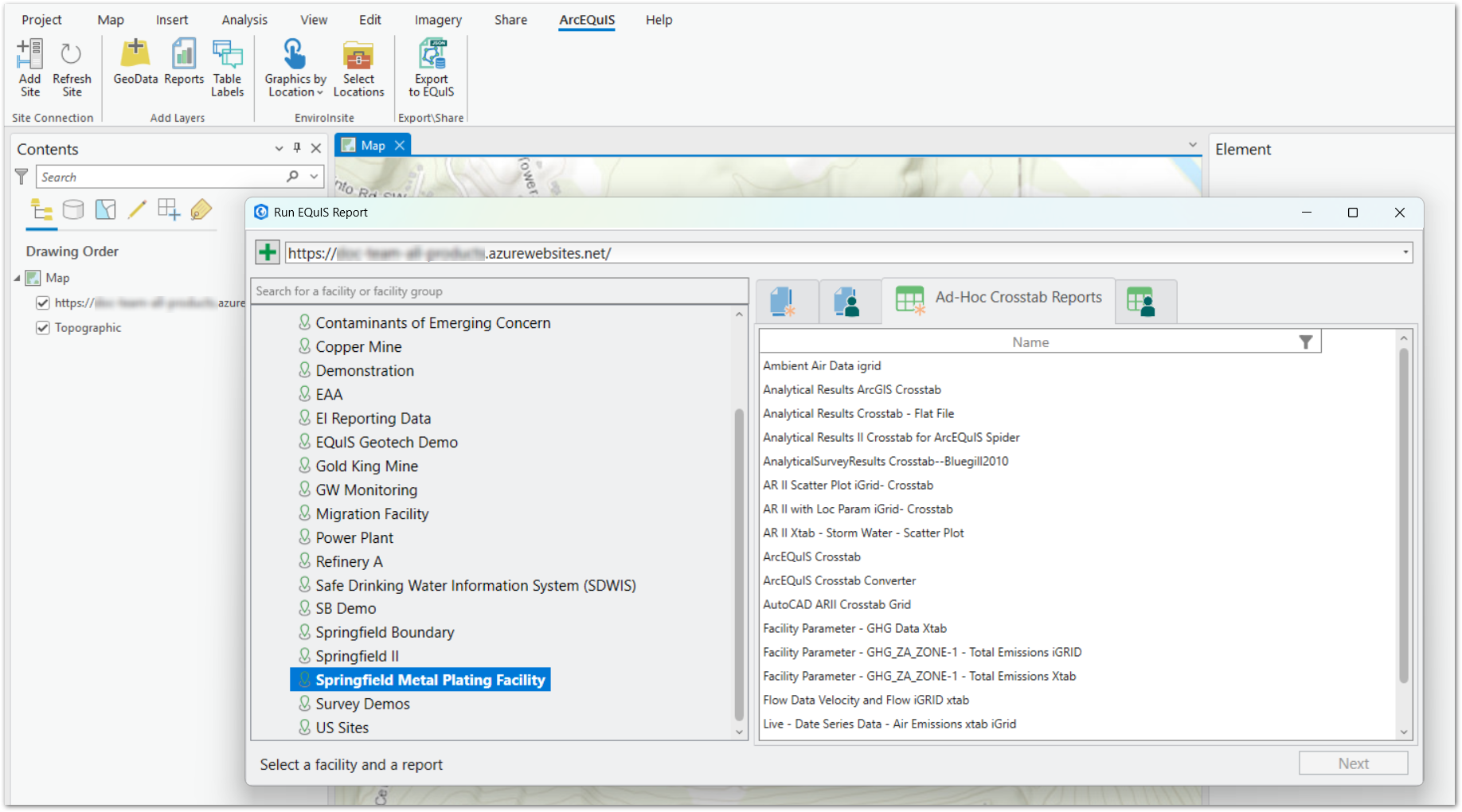The image size is (1462, 812).
Task: Open the Imagery ribbon tab
Action: pos(438,20)
